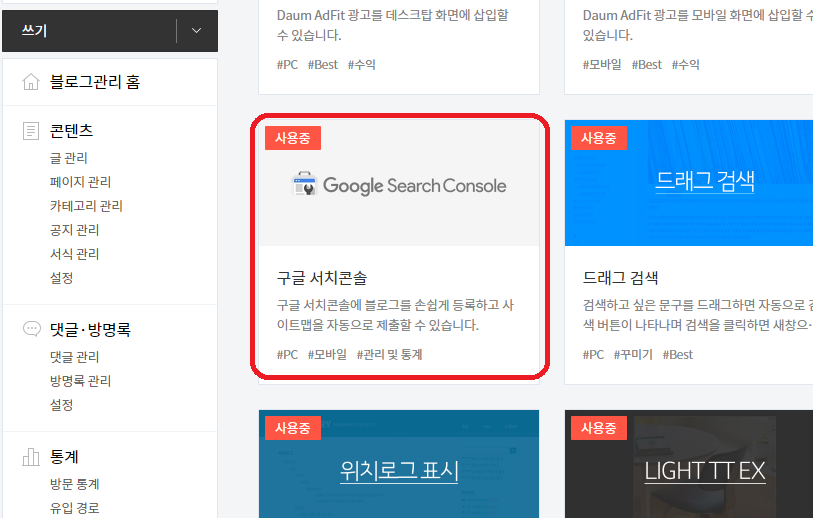
Task: Open 설정 under 댓글·방명록
Action: [61, 404]
